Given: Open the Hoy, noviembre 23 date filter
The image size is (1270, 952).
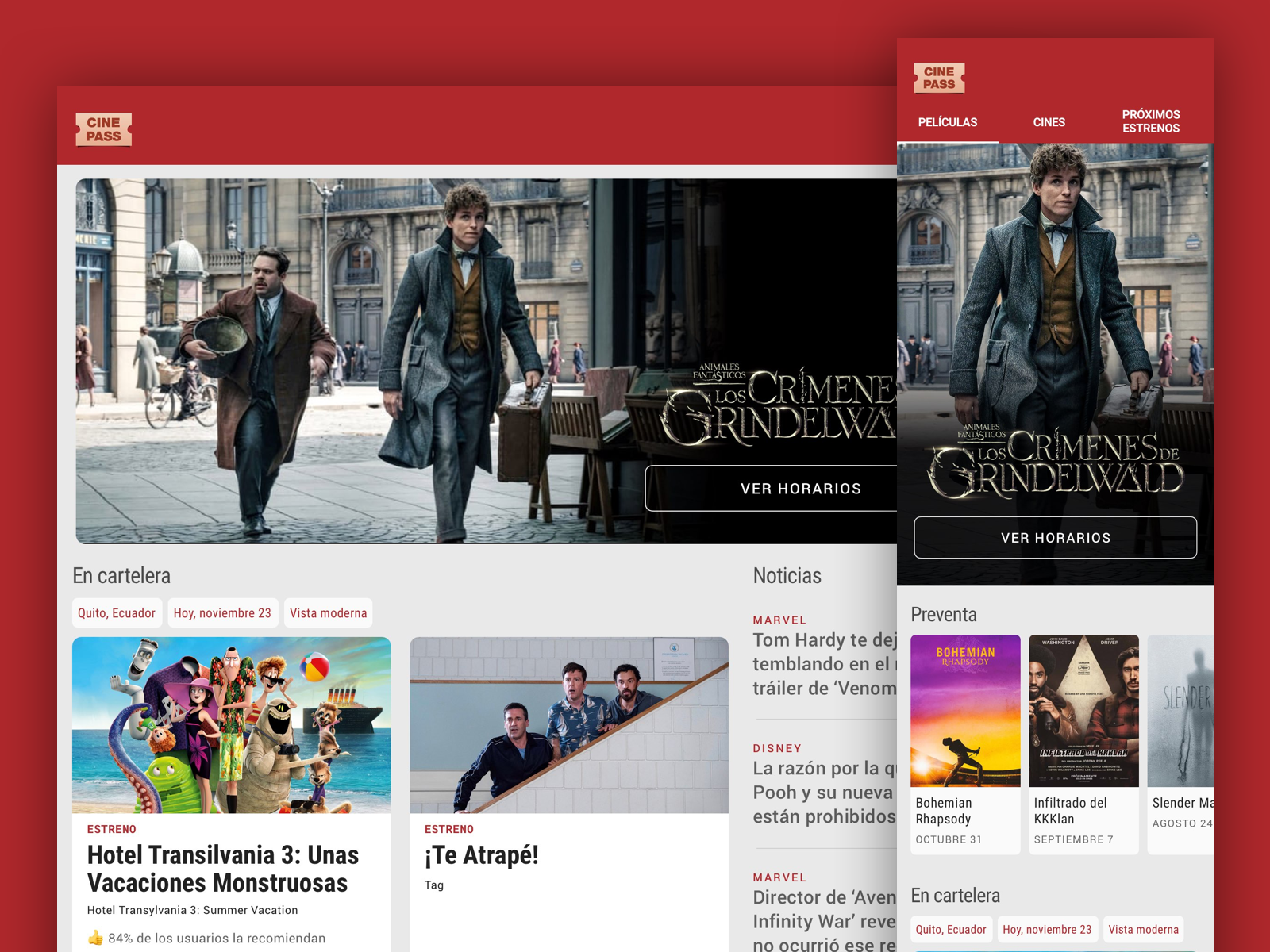Looking at the screenshot, I should (x=223, y=612).
